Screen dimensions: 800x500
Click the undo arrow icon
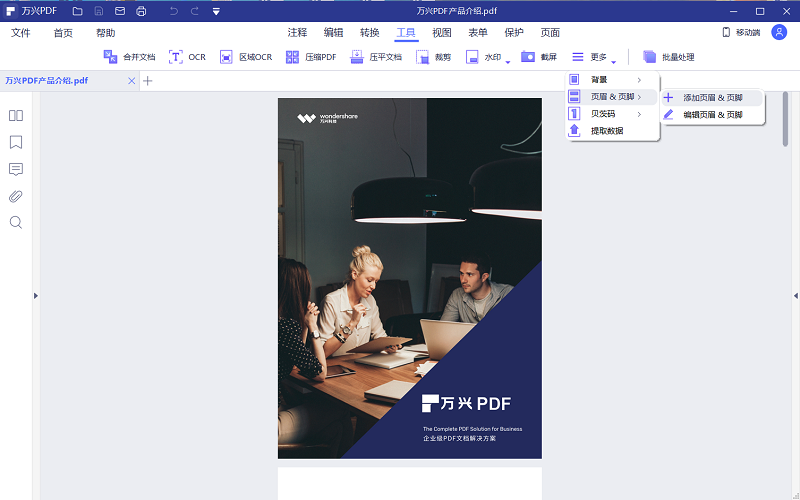tap(173, 11)
